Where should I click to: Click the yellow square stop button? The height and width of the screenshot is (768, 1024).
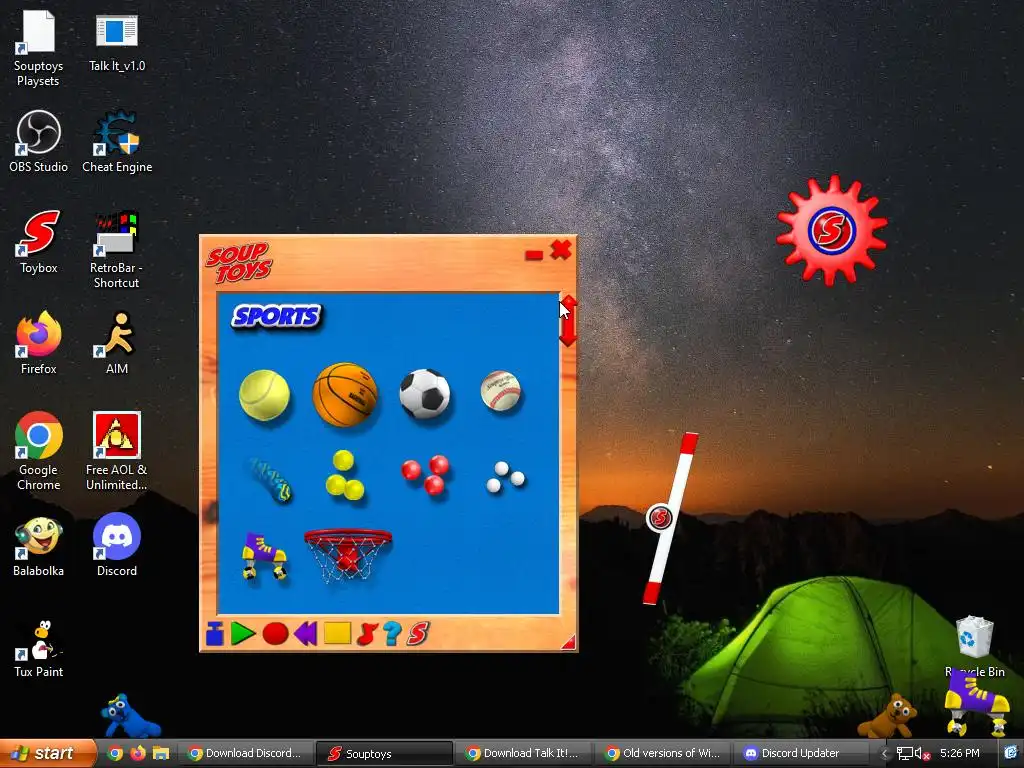click(338, 633)
